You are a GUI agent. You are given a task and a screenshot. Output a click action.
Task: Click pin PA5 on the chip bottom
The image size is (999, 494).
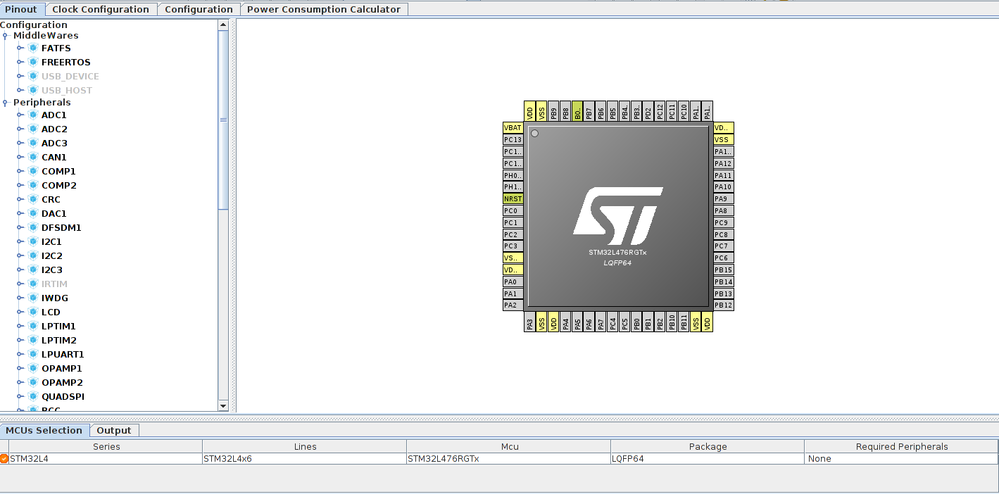point(577,323)
